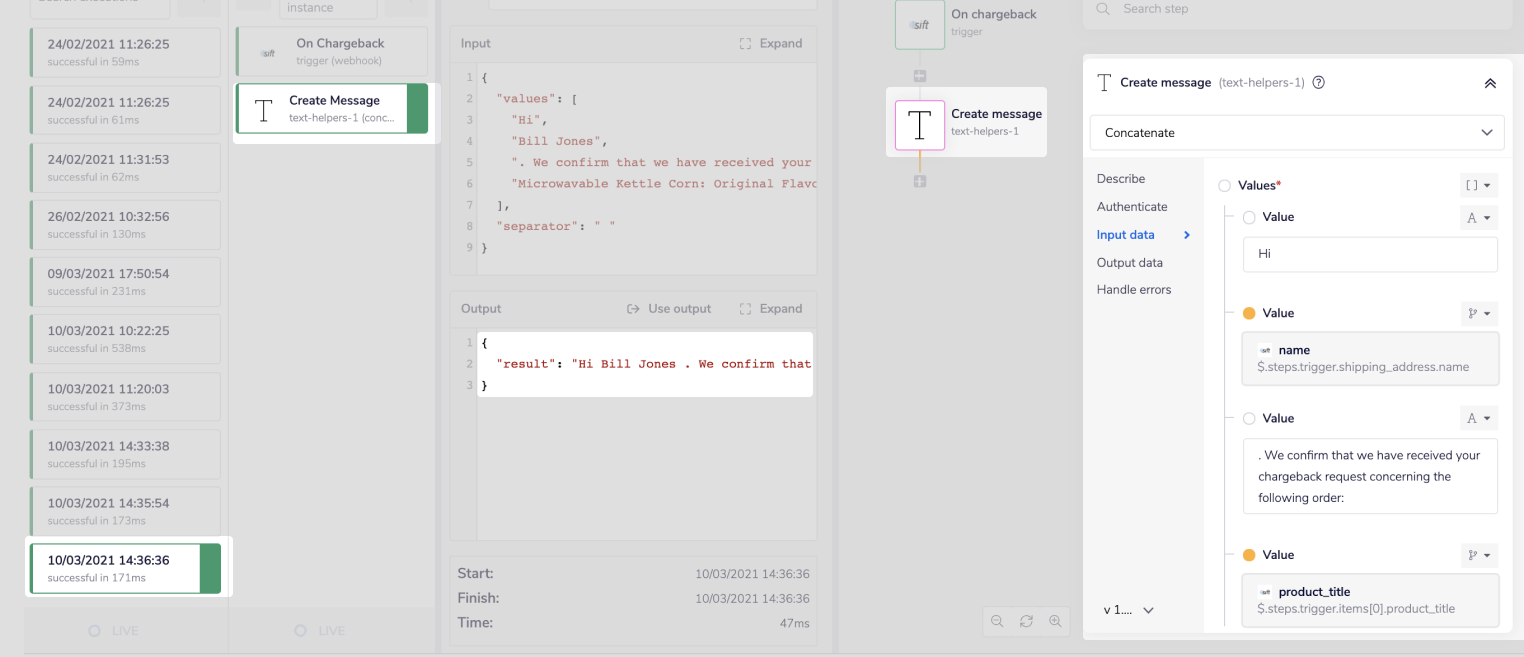
Task: Toggle the radio button beside Values
Action: [x=1224, y=186]
